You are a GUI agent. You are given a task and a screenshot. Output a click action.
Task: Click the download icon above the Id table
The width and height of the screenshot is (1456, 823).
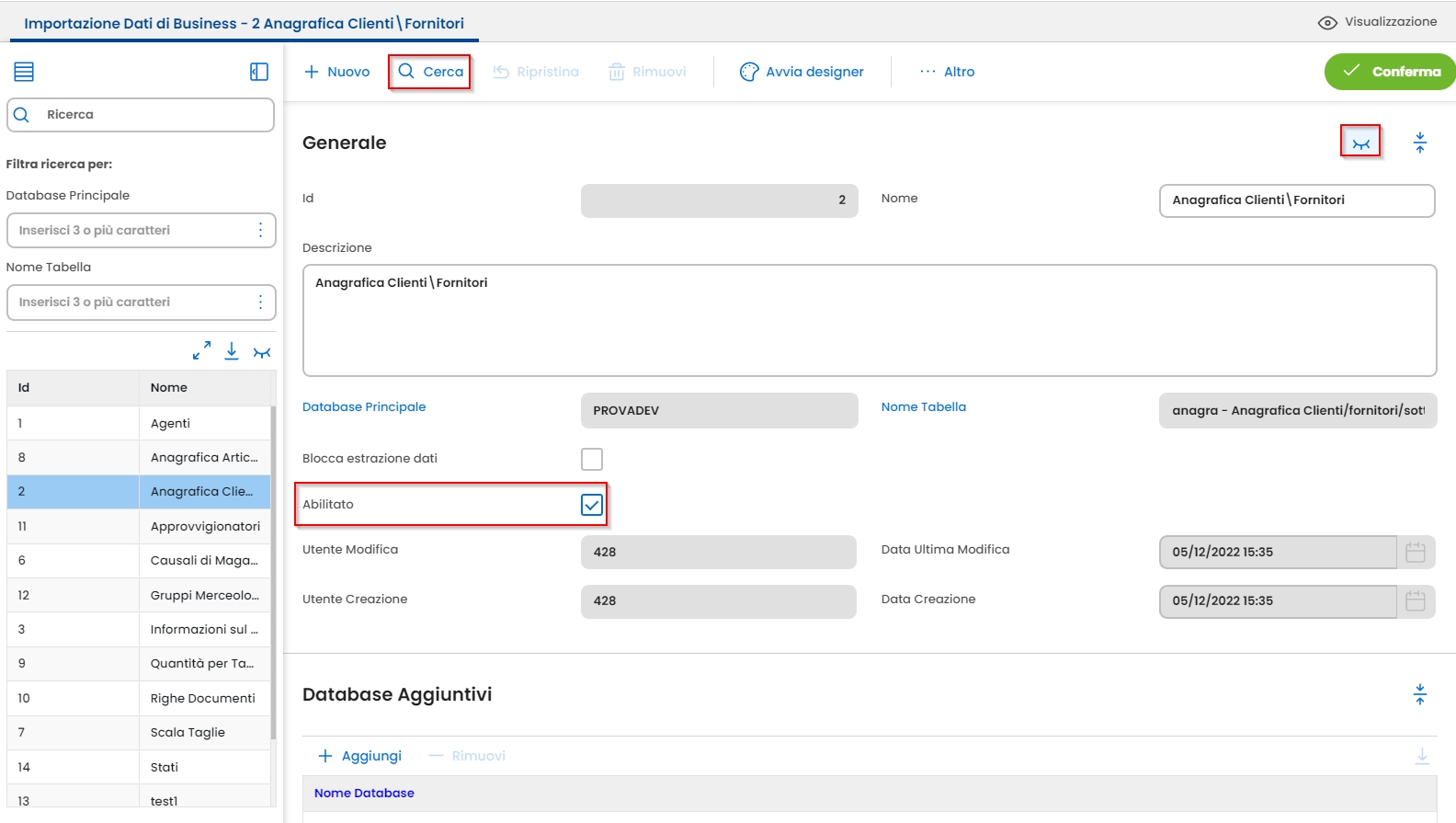point(232,351)
